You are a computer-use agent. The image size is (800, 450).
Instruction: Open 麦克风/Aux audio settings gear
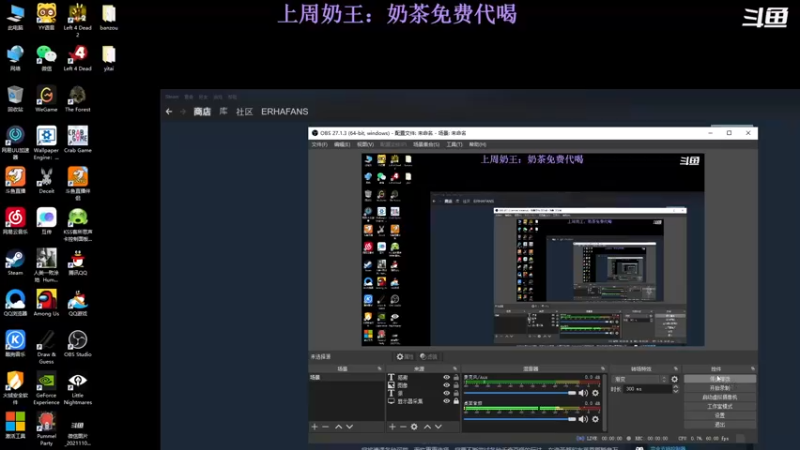point(595,393)
